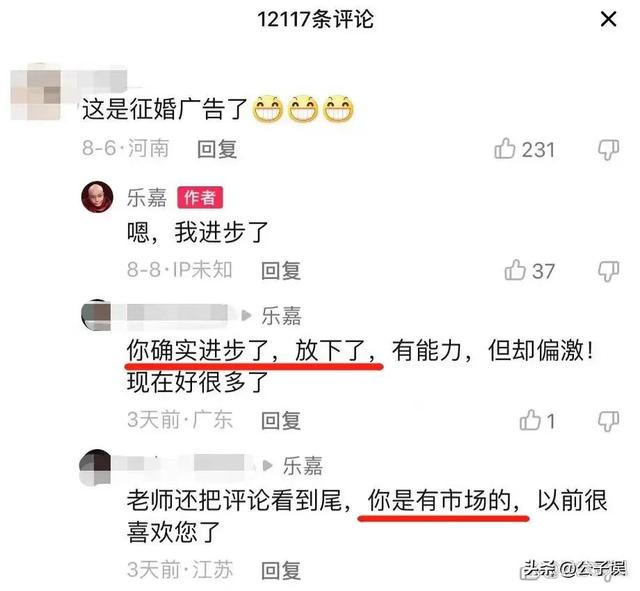The width and height of the screenshot is (640, 591).
Task: Tap the red 作者 badge
Action: tap(200, 198)
